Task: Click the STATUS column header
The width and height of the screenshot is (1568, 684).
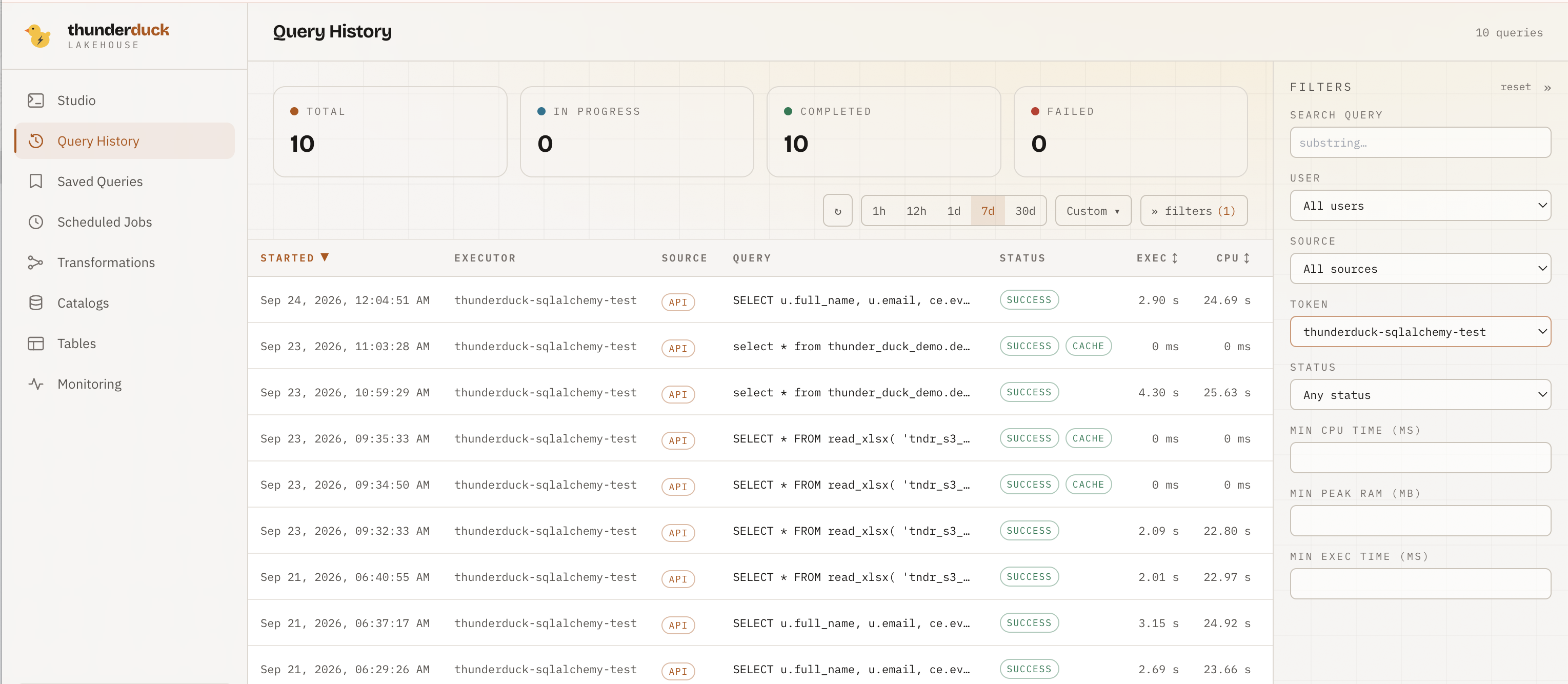Action: (1022, 258)
